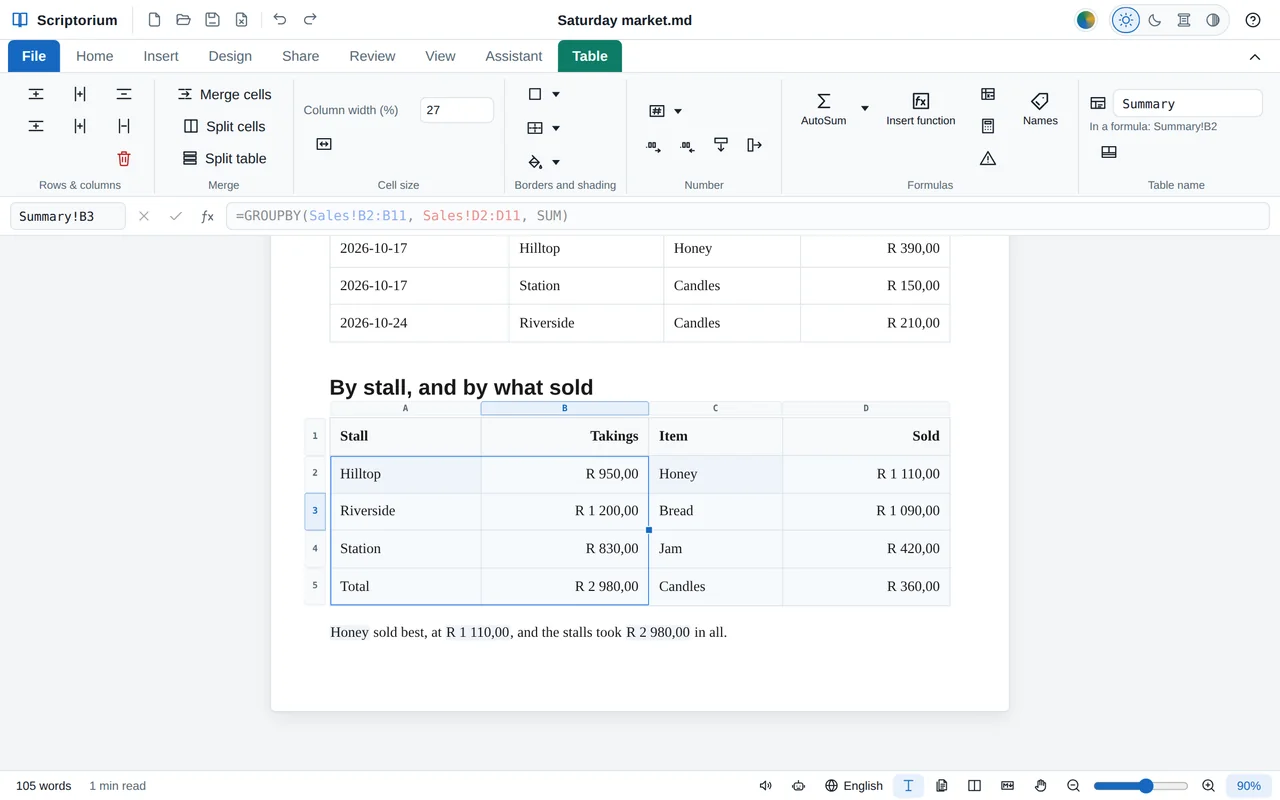Expand the AutoSum dropdown arrow
The width and height of the screenshot is (1280, 800).
point(865,109)
